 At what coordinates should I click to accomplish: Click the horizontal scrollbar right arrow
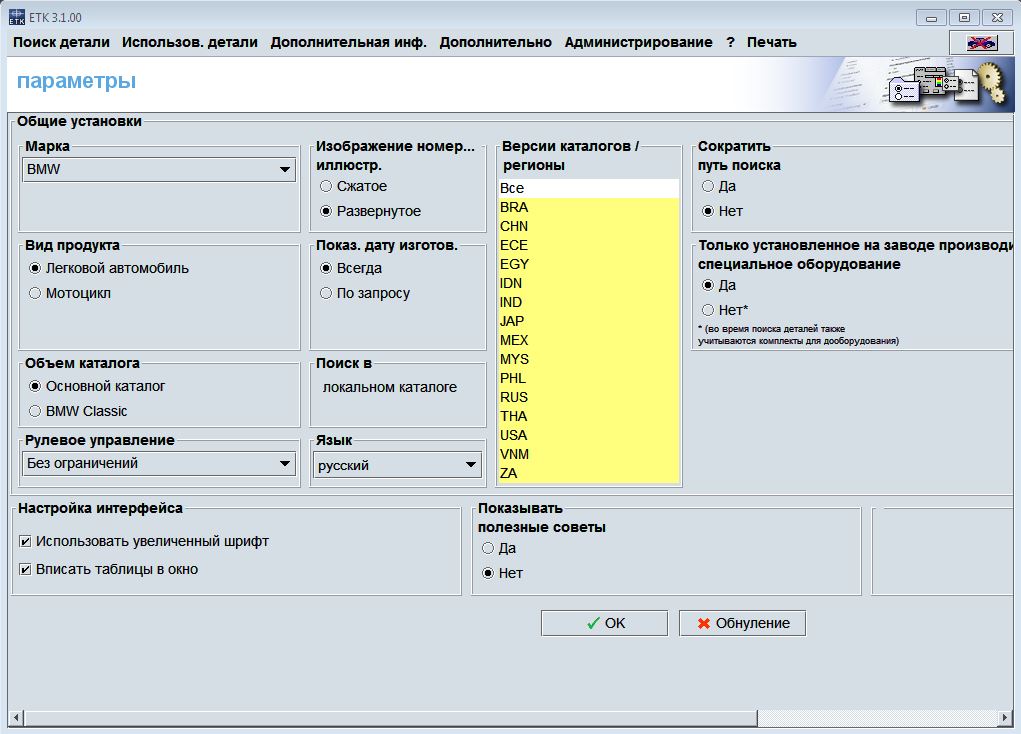1005,718
